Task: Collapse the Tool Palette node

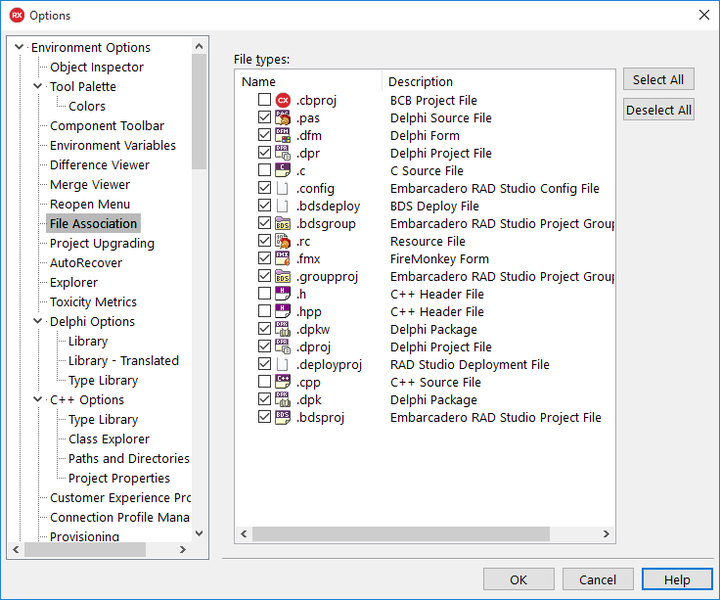Action: coord(38,86)
